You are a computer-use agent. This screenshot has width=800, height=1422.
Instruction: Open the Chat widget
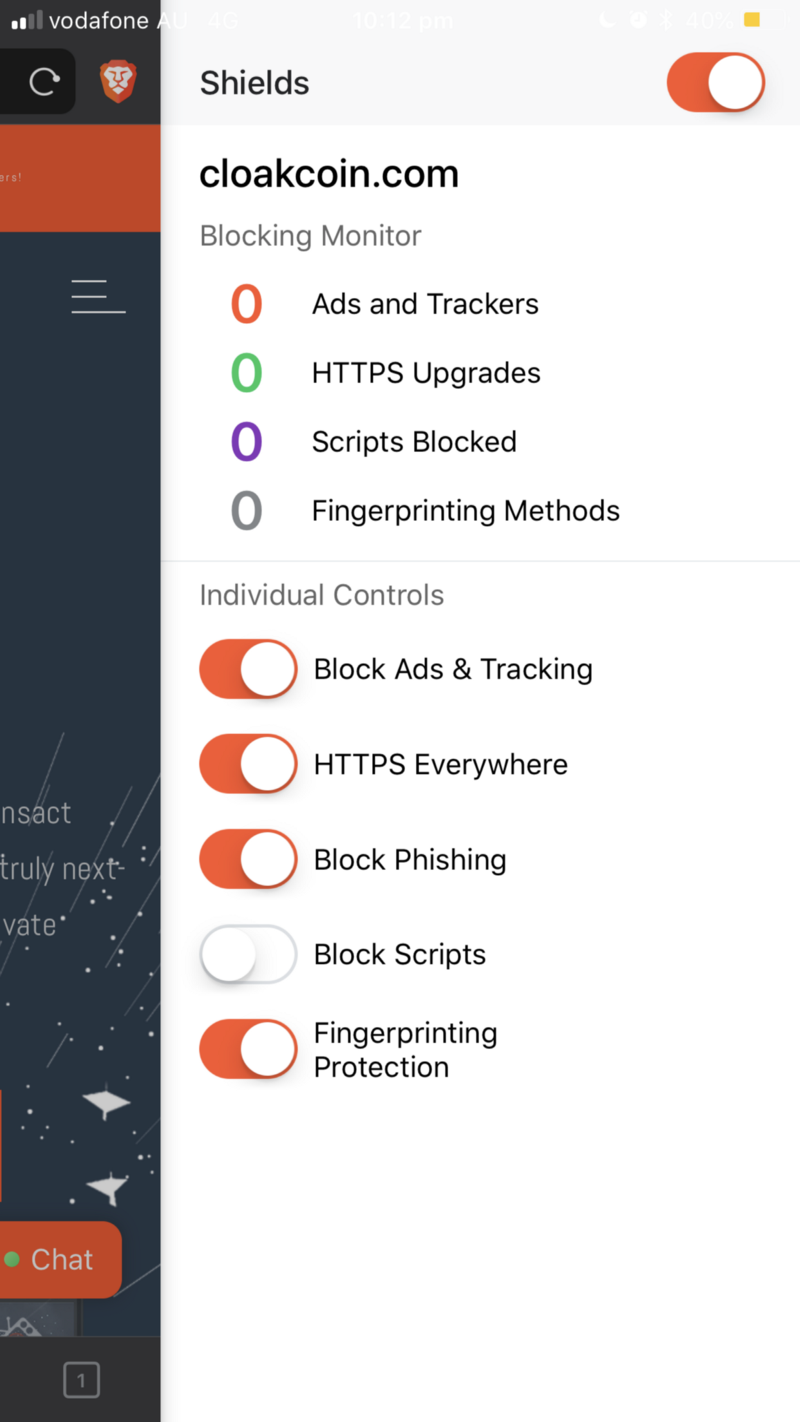(x=60, y=1259)
